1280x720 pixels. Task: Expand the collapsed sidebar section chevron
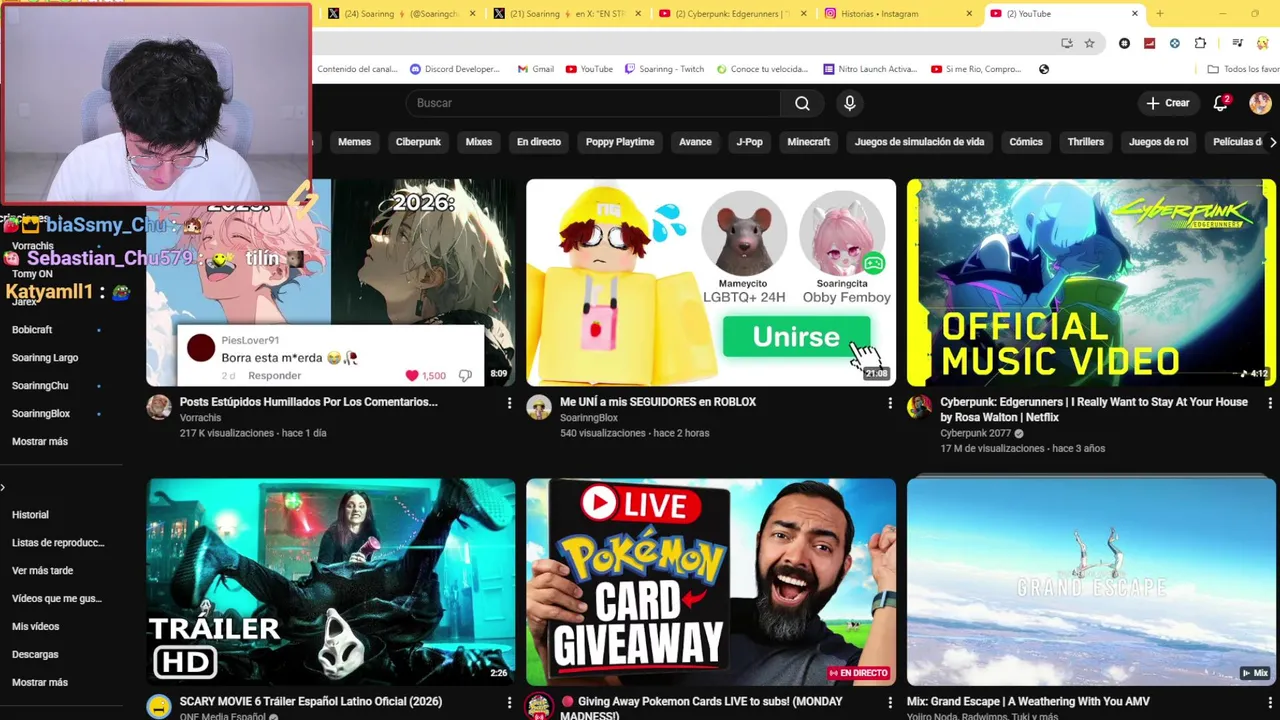[3, 487]
